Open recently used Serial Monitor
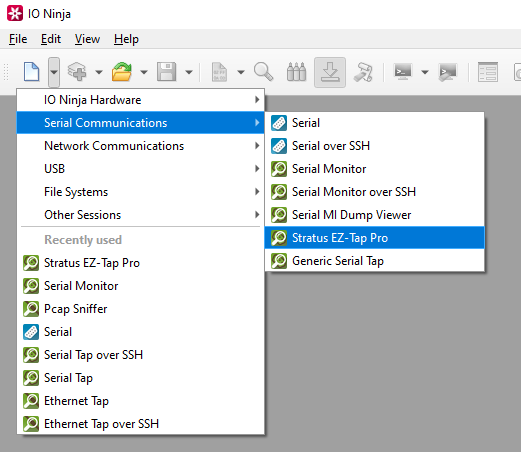 click(x=140, y=286)
